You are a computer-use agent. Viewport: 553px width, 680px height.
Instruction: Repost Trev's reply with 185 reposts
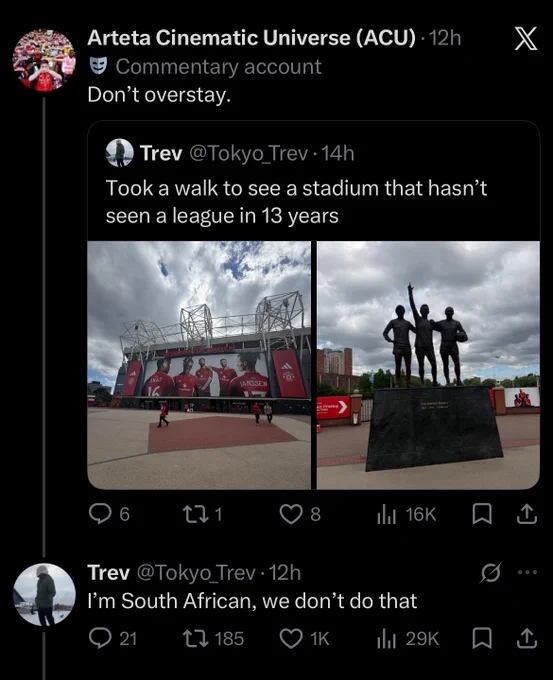click(x=213, y=639)
